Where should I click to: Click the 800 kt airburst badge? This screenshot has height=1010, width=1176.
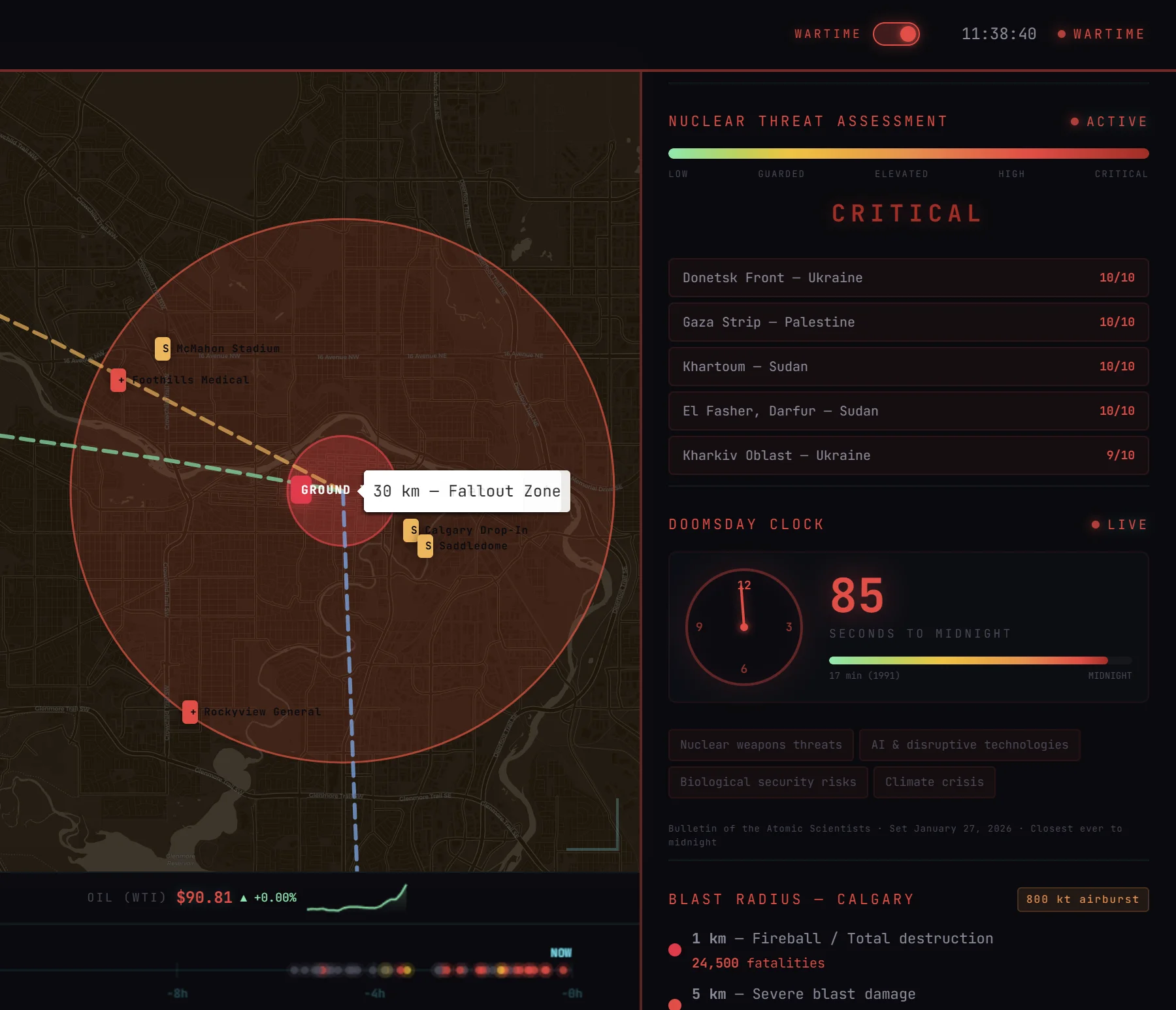1083,900
